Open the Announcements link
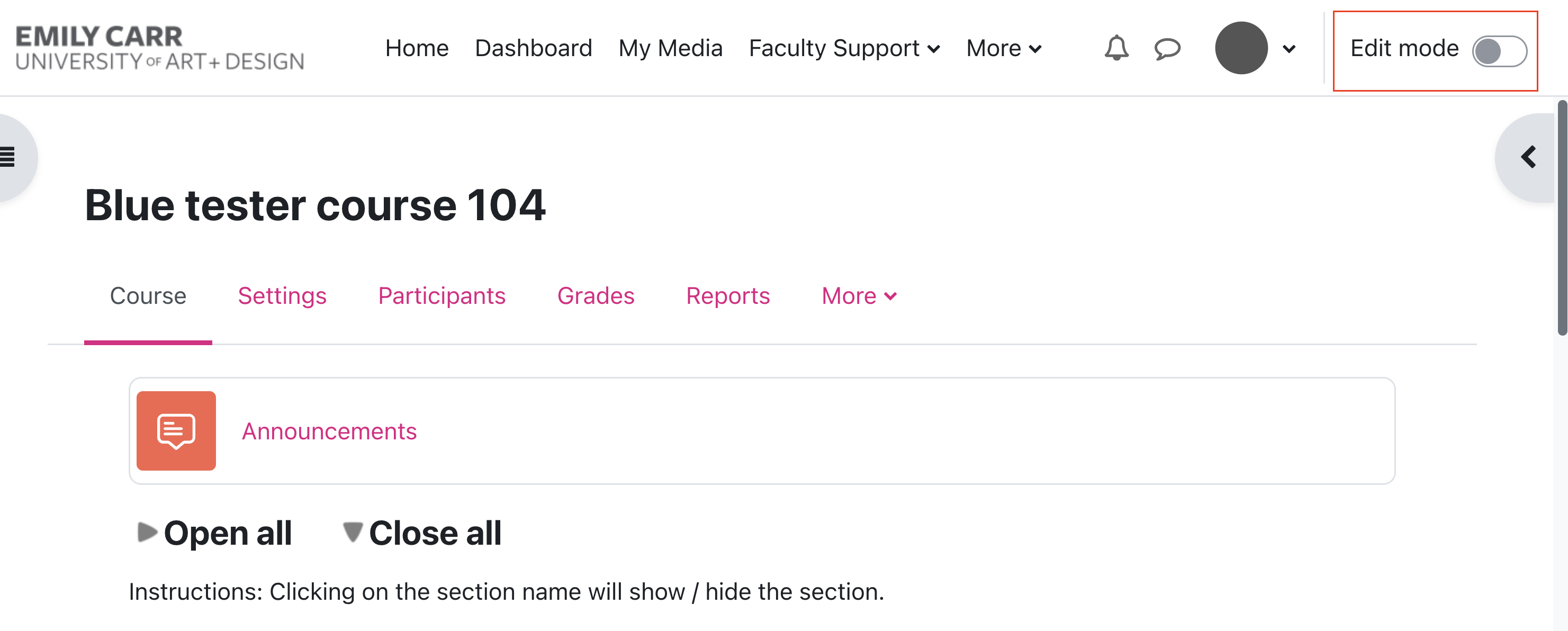Screen dimensions: 1568x631 click(x=329, y=431)
